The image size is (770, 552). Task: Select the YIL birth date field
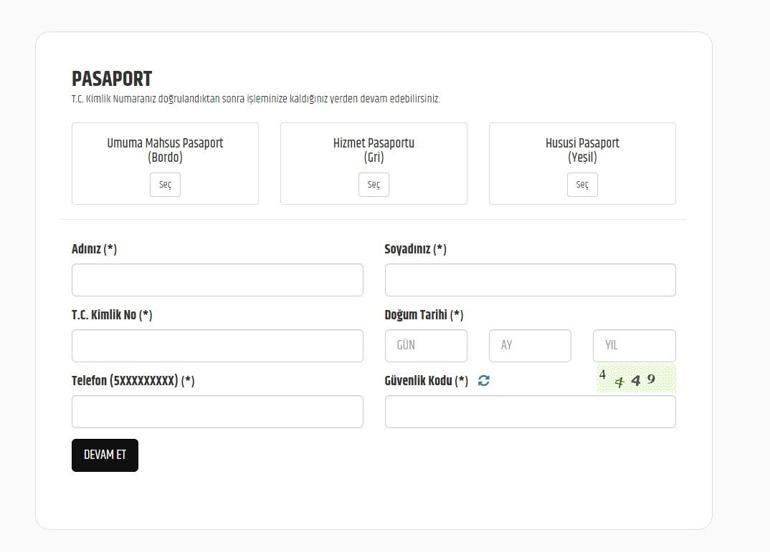pos(634,346)
